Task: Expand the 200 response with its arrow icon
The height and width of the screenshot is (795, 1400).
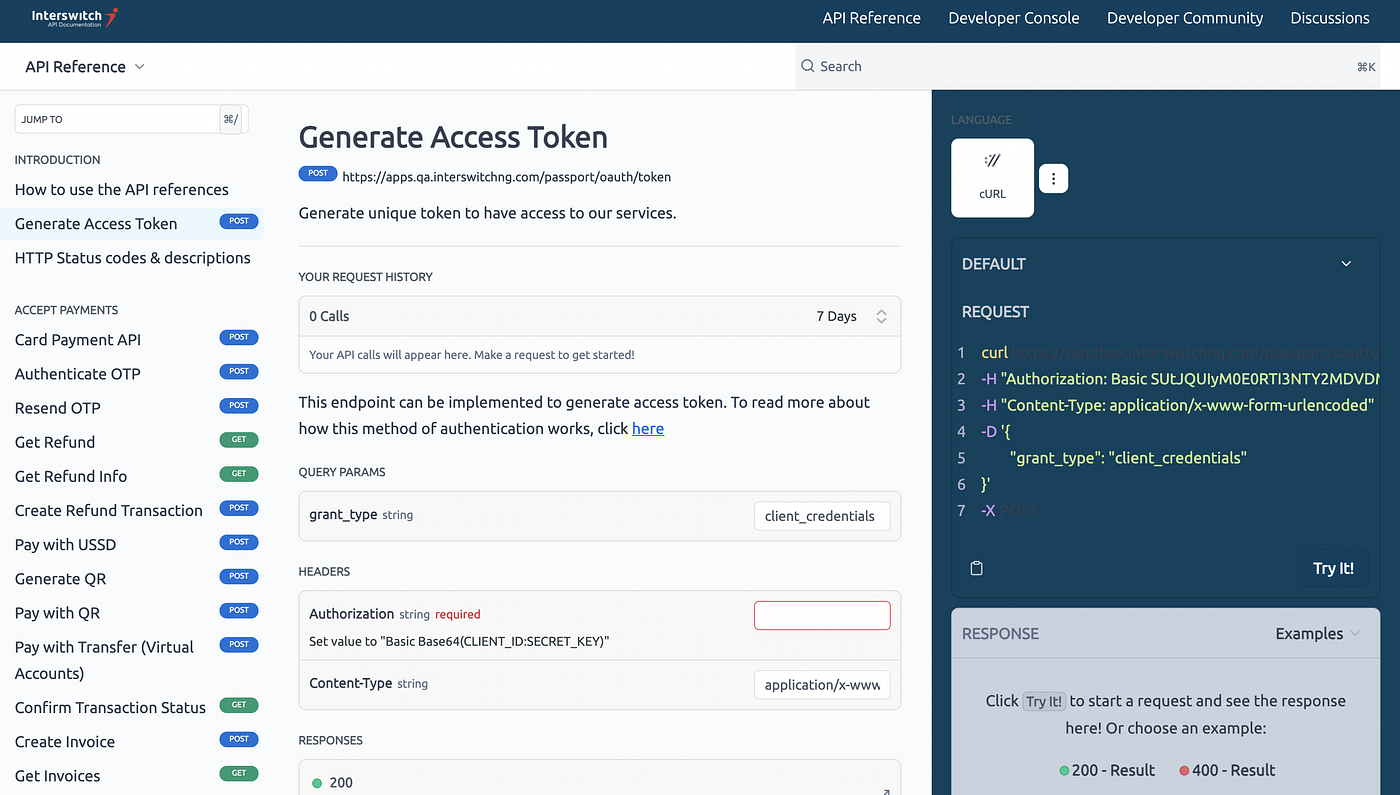Action: tap(884, 789)
